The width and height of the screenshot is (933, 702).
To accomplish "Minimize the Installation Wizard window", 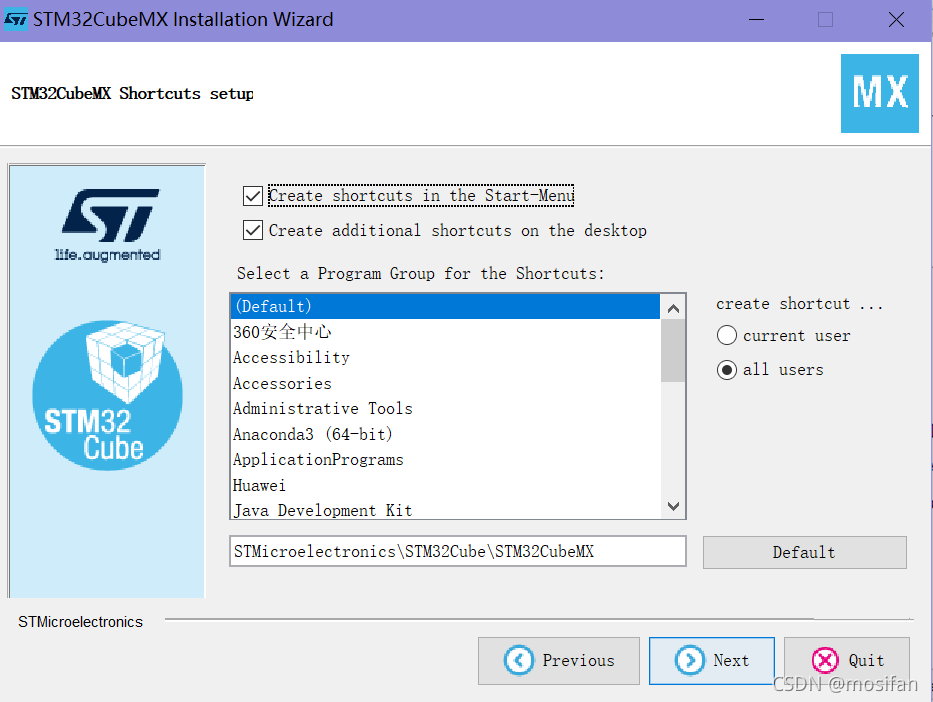I will click(x=756, y=20).
